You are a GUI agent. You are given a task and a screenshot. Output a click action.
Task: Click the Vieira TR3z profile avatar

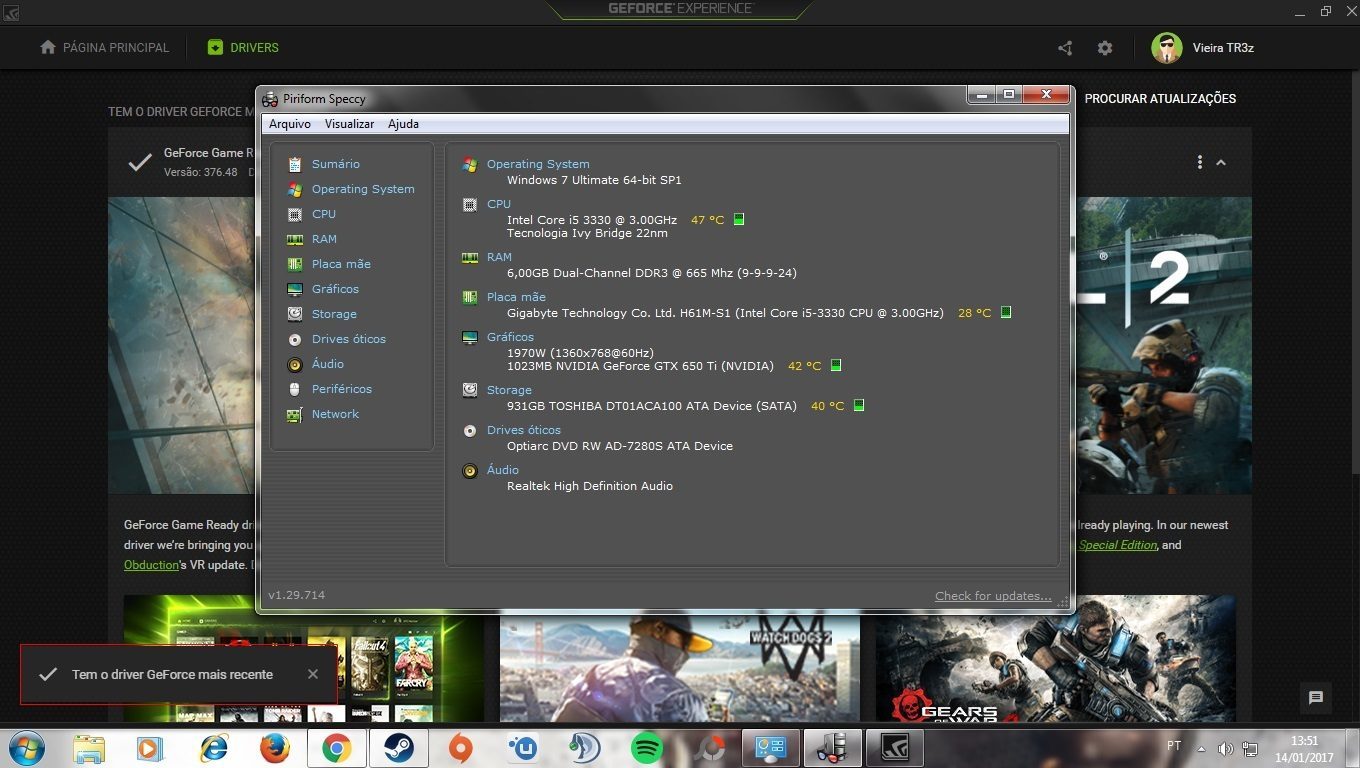pyautogui.click(x=1167, y=48)
